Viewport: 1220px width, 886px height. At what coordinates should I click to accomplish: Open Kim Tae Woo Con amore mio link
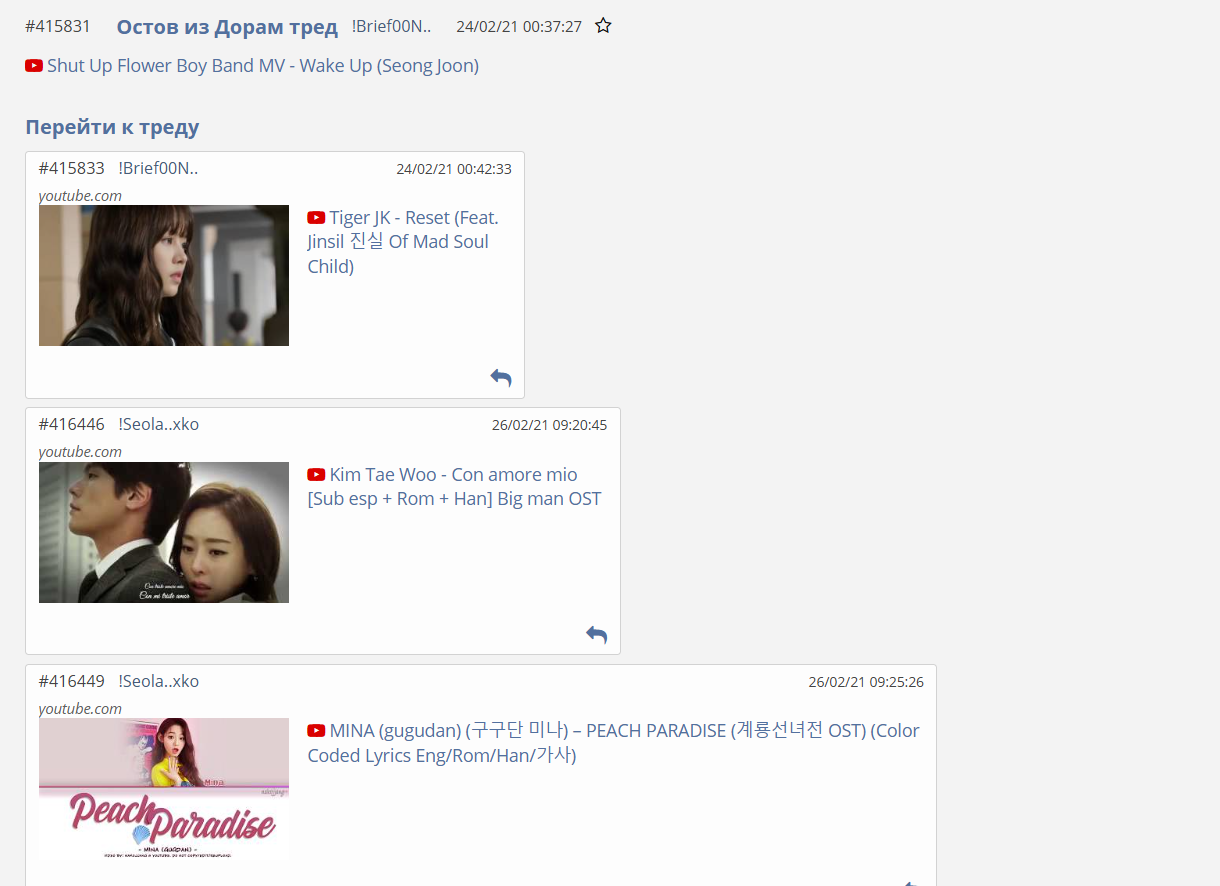(x=454, y=487)
